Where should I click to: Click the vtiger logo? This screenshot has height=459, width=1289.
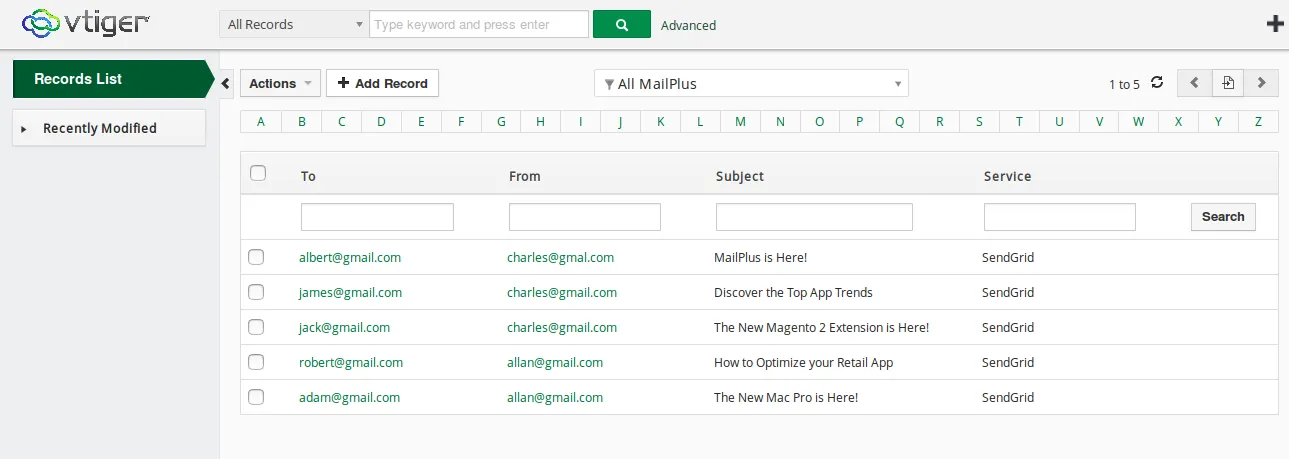coord(86,22)
